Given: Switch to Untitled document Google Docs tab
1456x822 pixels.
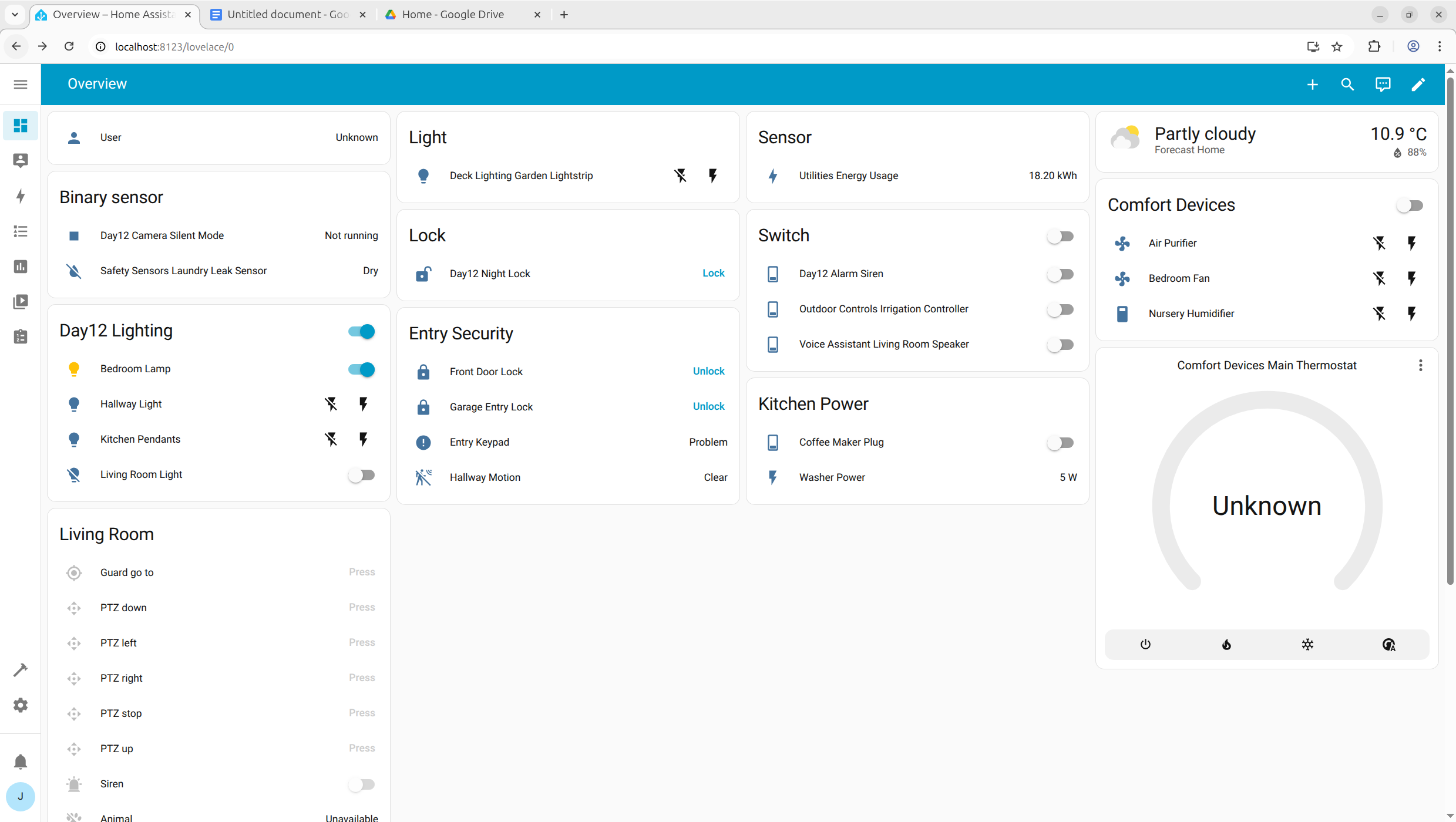Looking at the screenshot, I should [288, 15].
